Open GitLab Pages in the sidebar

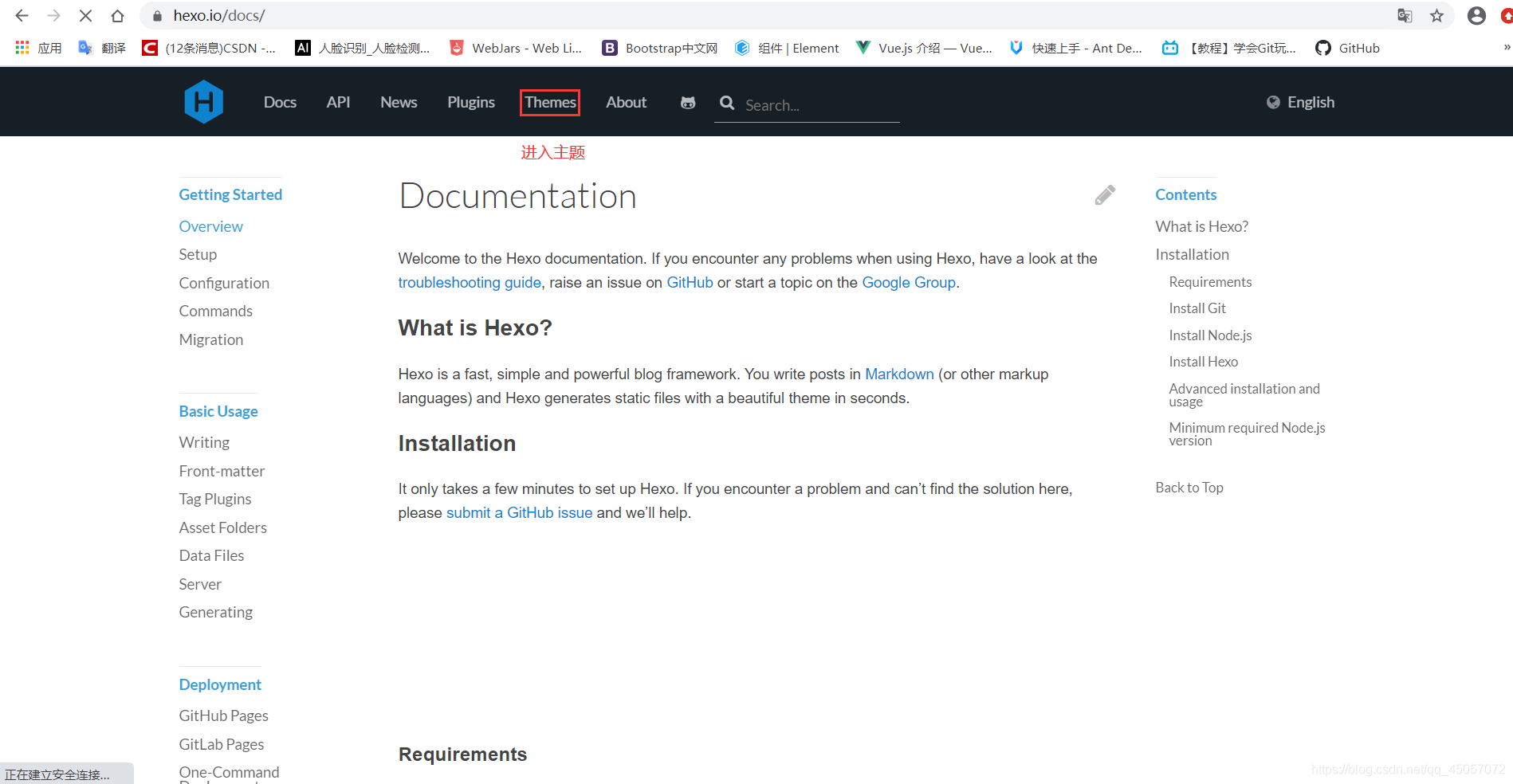221,744
